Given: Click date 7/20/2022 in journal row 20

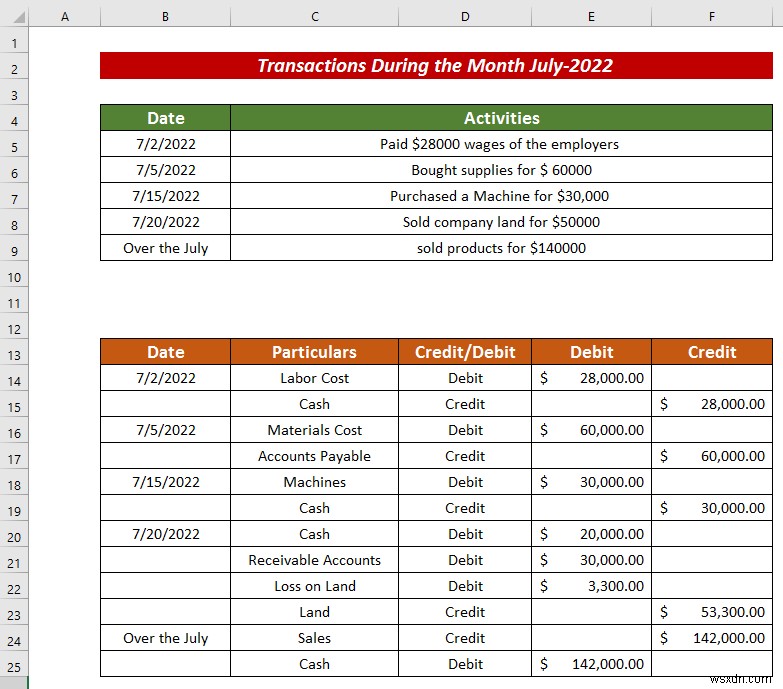Looking at the screenshot, I should click(165, 534).
